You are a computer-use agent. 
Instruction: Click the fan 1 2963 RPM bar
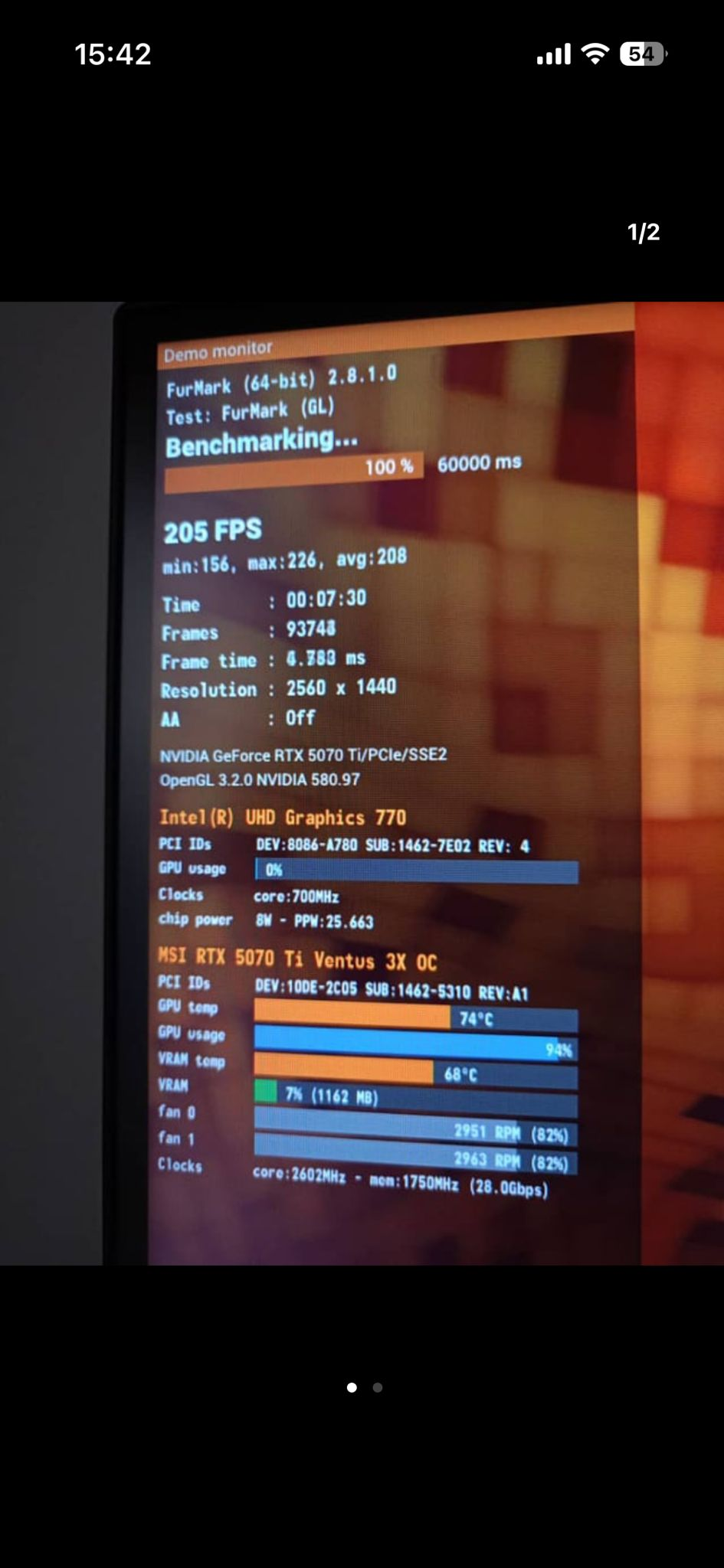(416, 1154)
